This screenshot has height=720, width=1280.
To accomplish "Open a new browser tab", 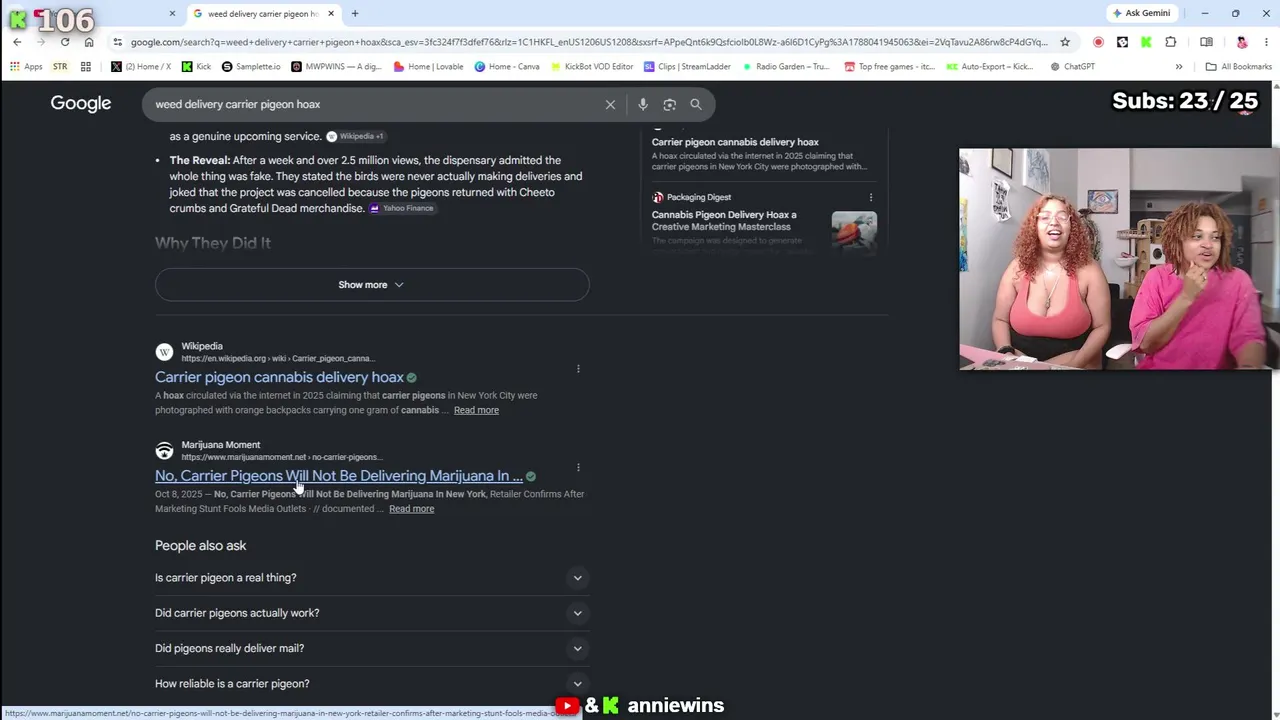I will click(355, 14).
